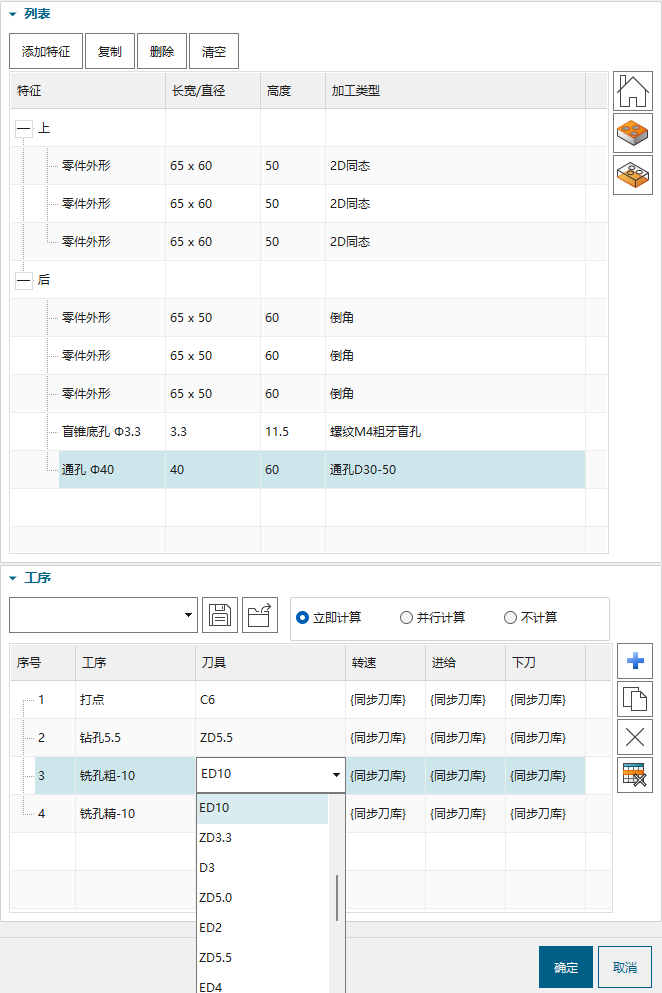This screenshot has height=993, width=662.
Task: Click tool cell ZD5.5 in row 2
Action: [271, 738]
